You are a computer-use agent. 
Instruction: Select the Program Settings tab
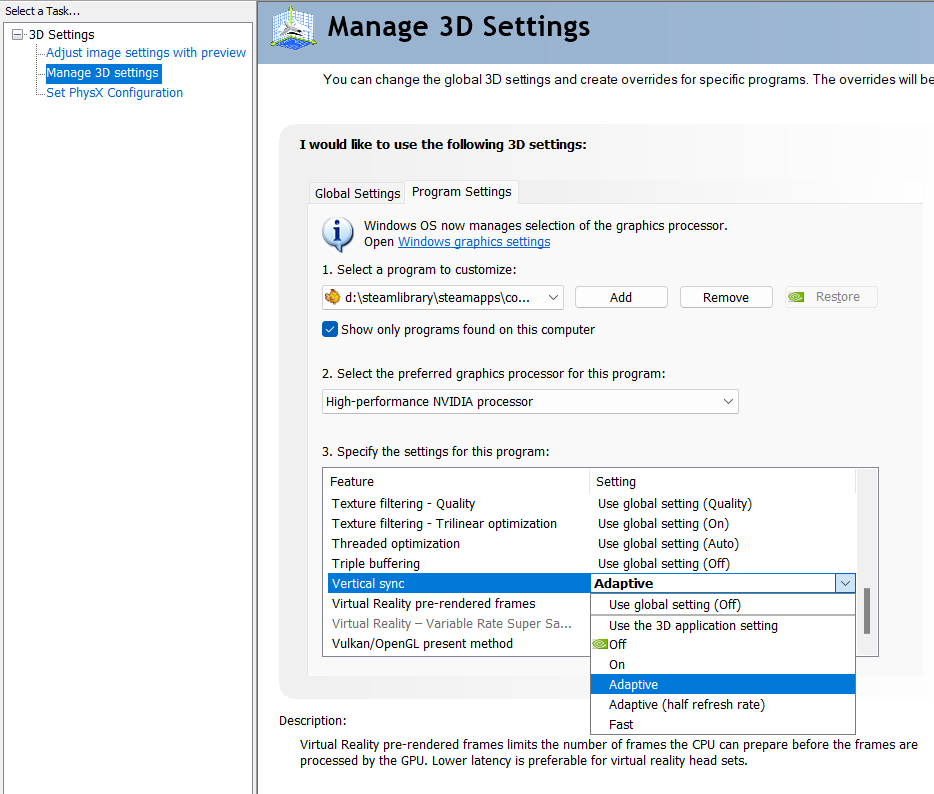coord(461,192)
